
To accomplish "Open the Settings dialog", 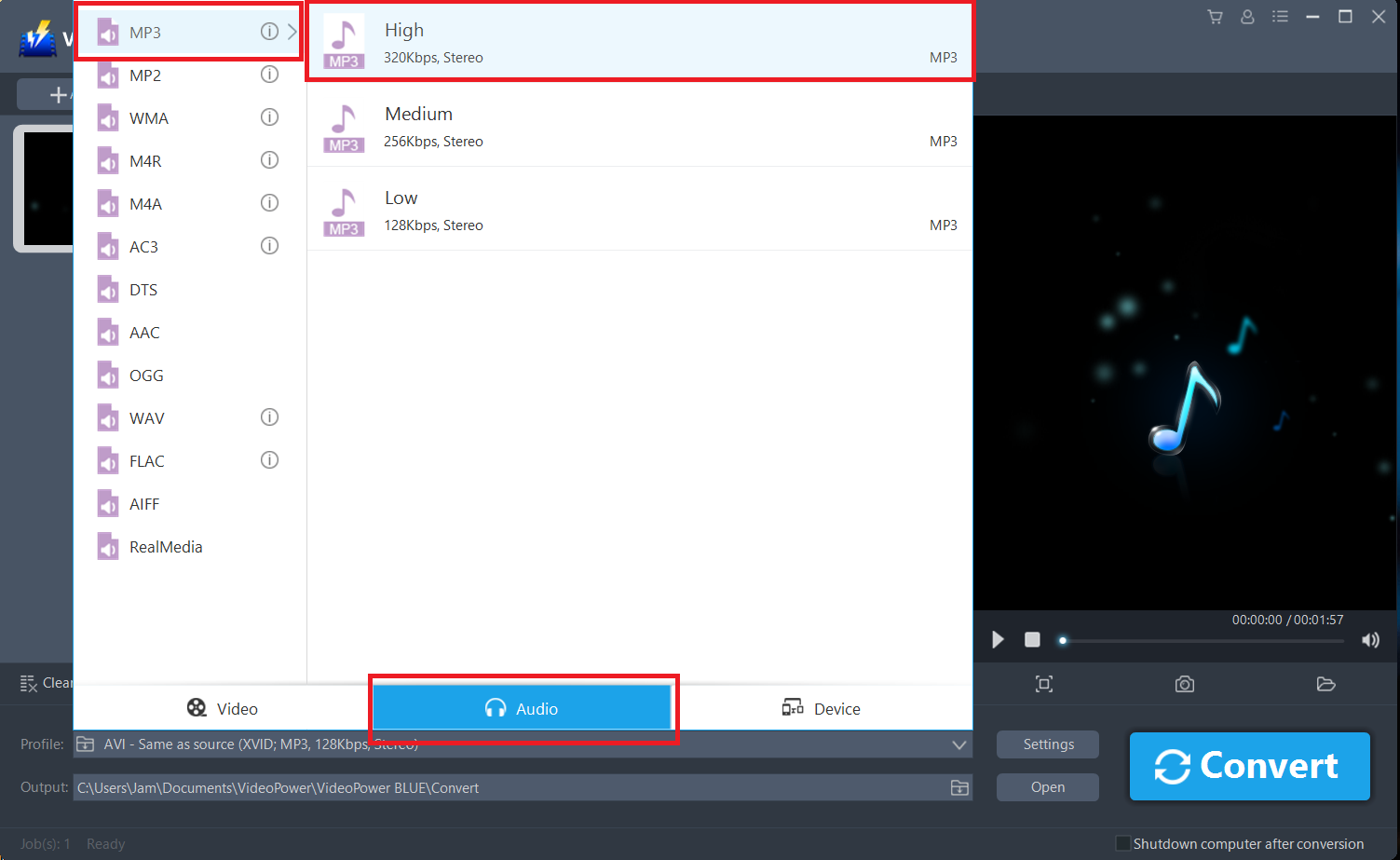I will coord(1047,744).
